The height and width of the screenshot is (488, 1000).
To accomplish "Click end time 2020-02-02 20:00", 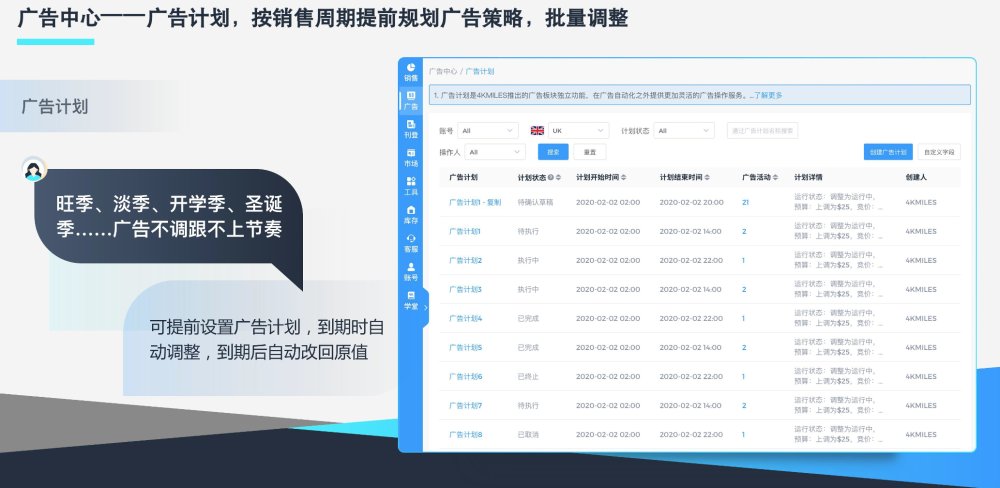I will tap(691, 202).
